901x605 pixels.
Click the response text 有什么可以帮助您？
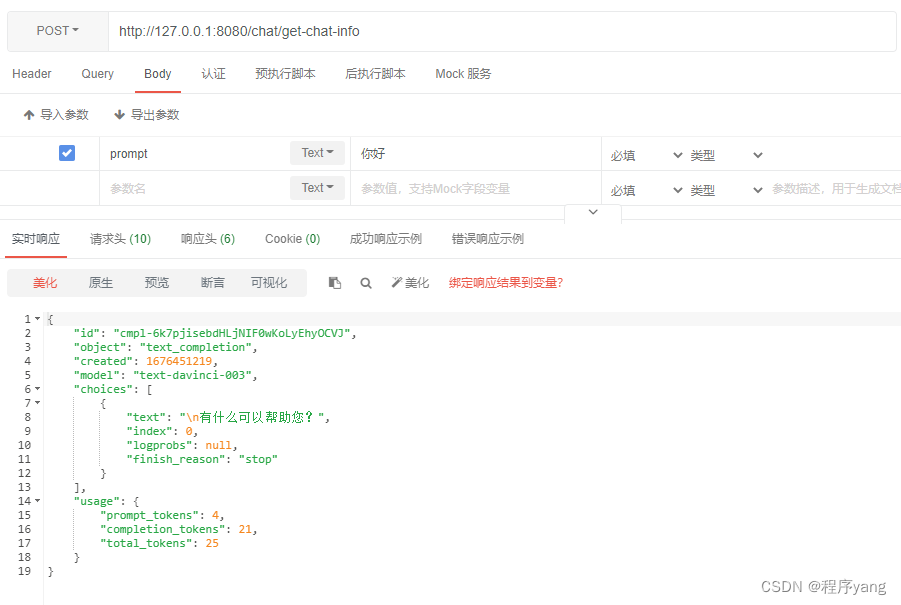pos(257,417)
